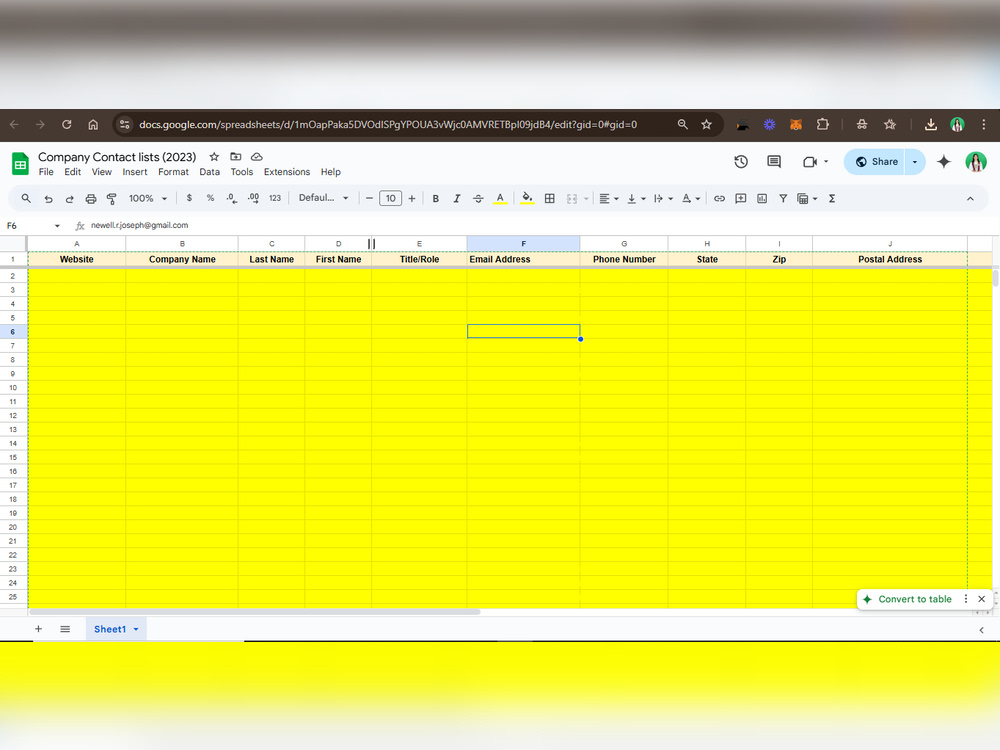This screenshot has width=1000, height=750.
Task: Format as percent
Action: tap(210, 198)
